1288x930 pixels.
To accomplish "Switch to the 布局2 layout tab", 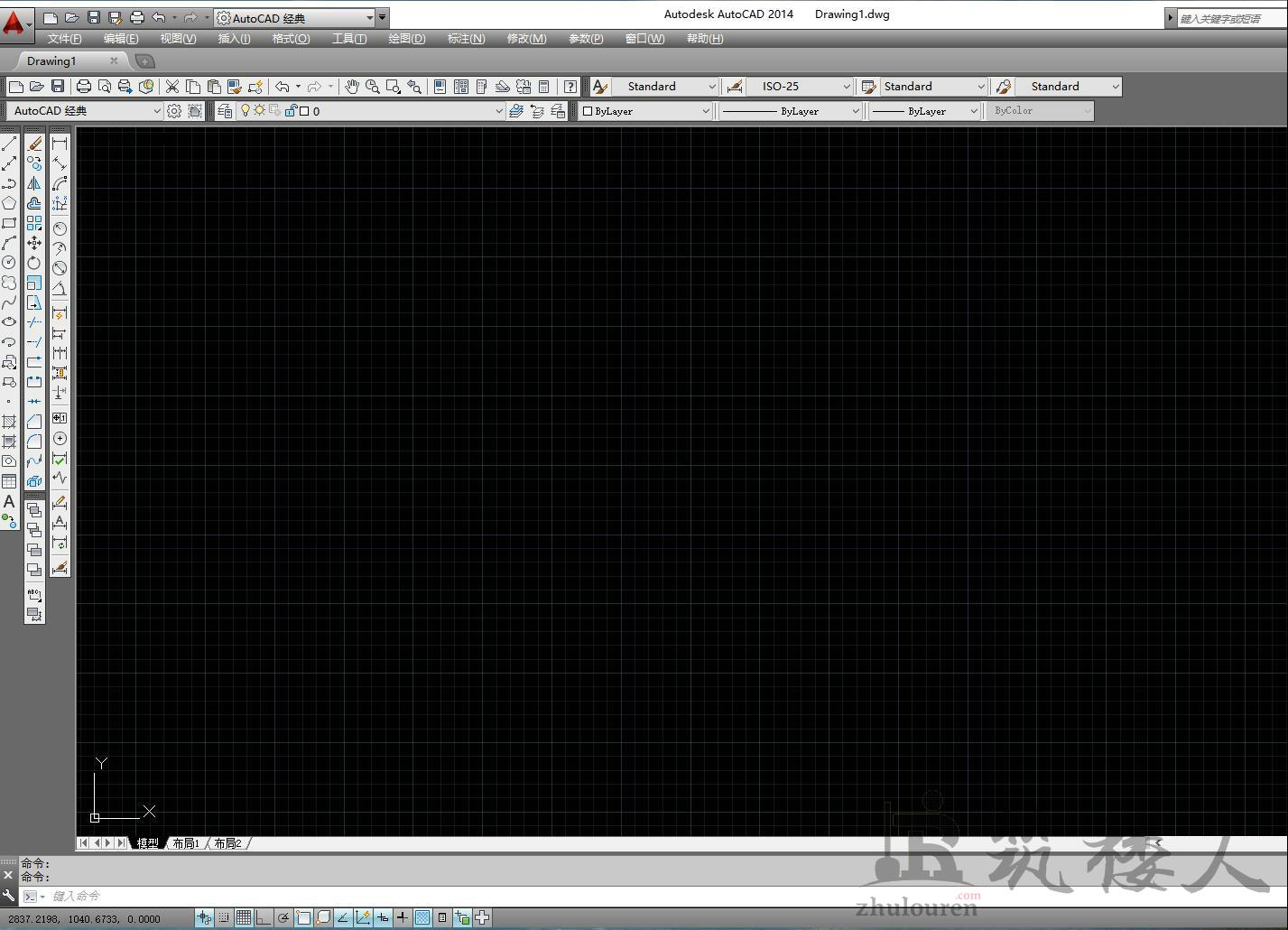I will 227,843.
